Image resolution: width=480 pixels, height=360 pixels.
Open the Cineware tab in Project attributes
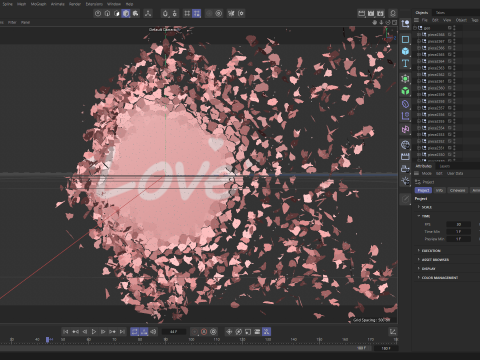point(457,190)
